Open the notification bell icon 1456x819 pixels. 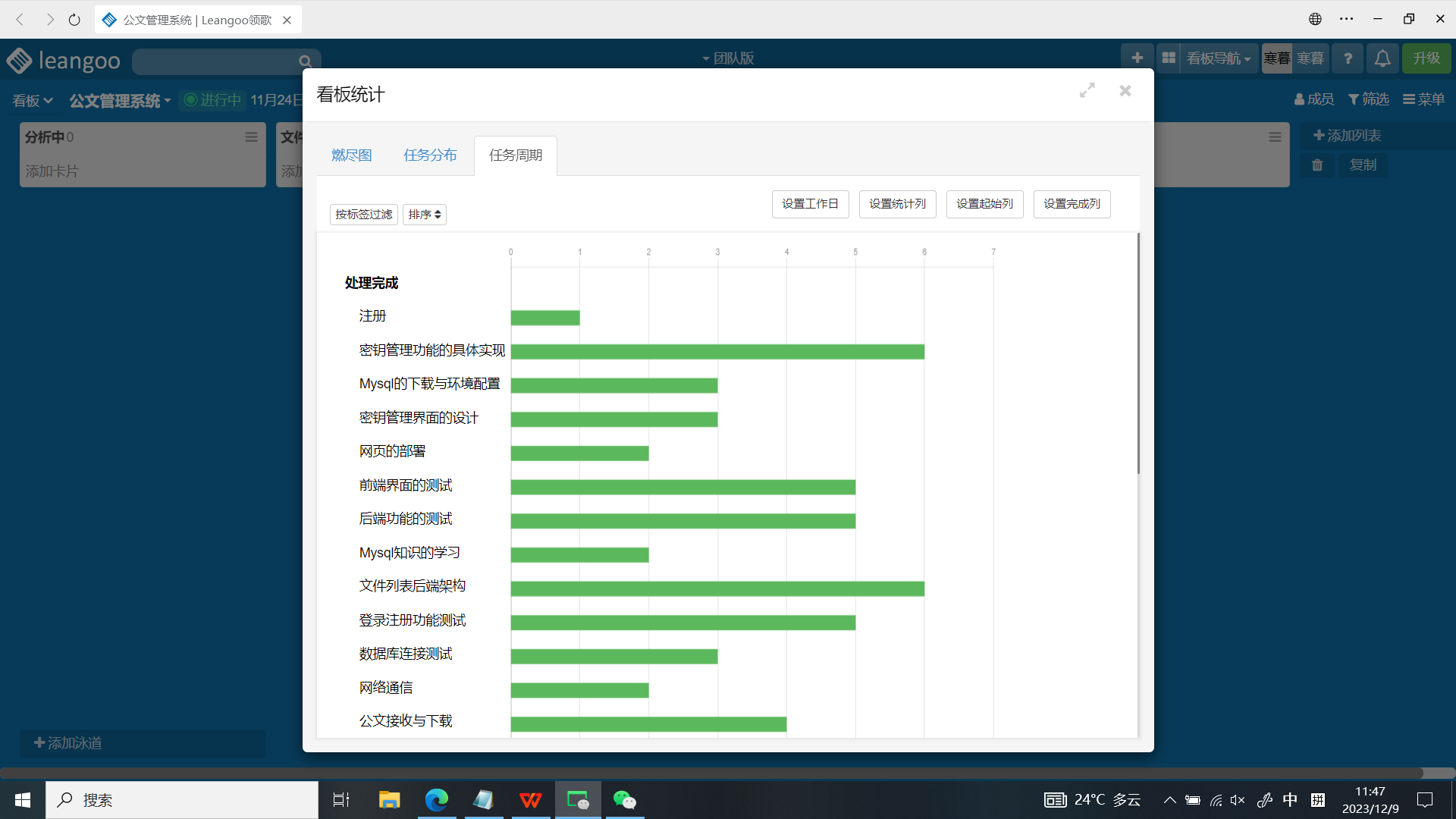click(1382, 58)
